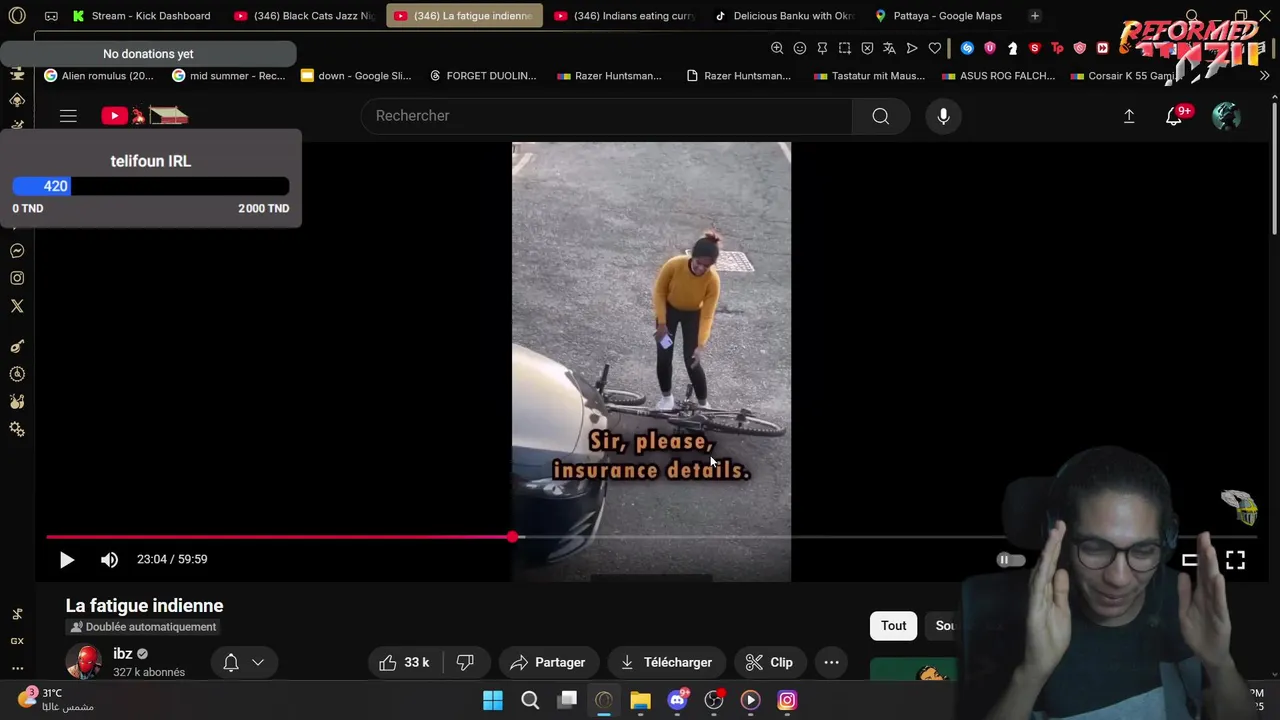Viewport: 1280px width, 720px height.
Task: Enter fullscreen video mode
Action: 1235,561
